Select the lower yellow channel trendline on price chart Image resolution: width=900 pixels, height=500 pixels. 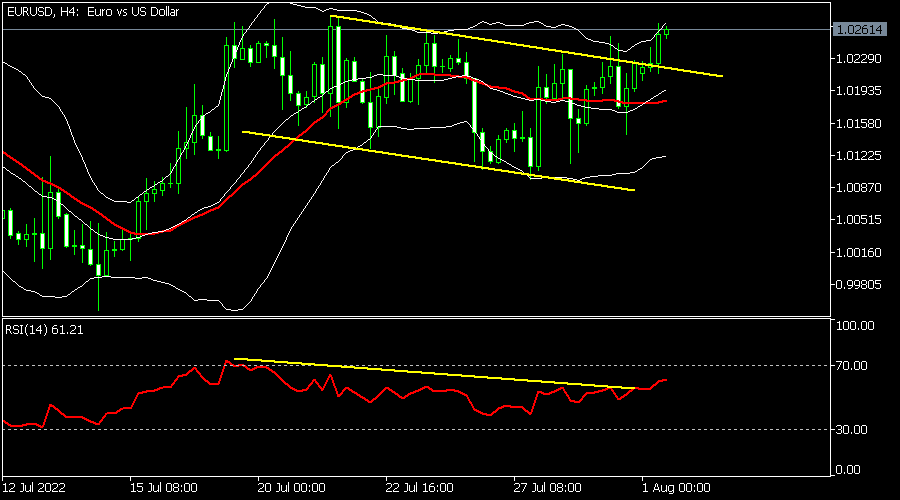point(439,161)
